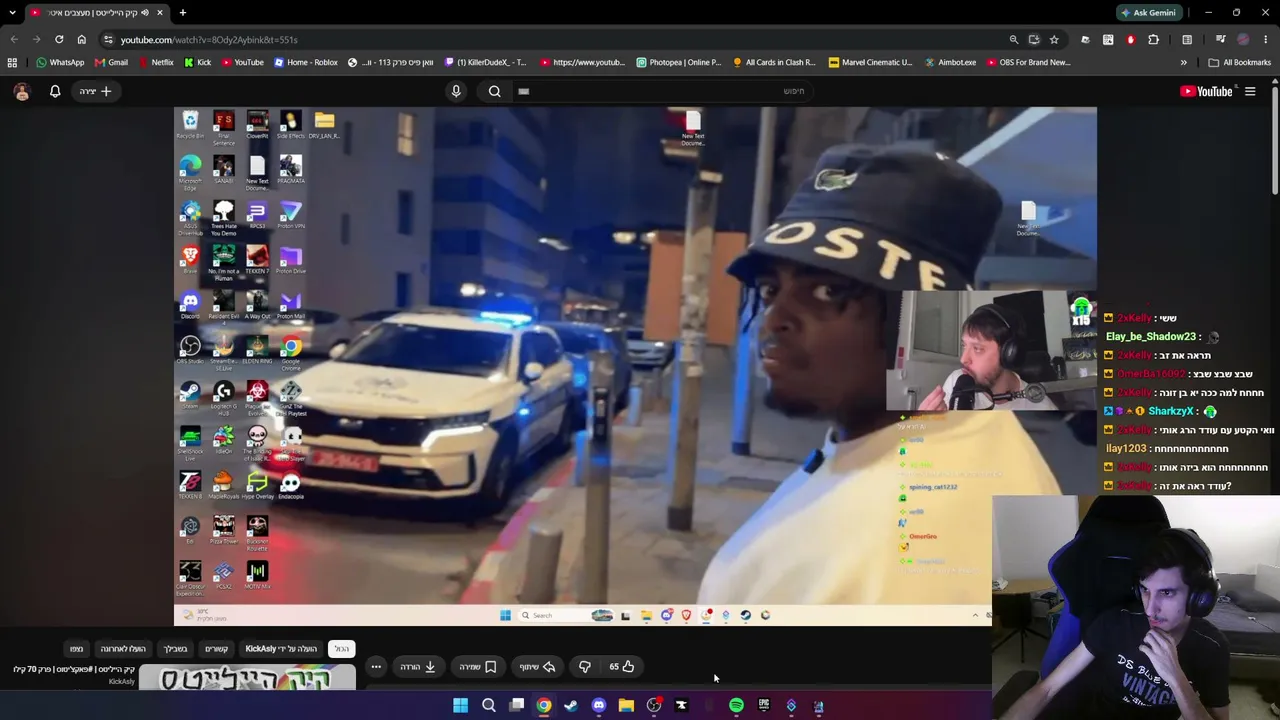Screen dimensions: 1280x720
Task: Open the All Bookmarks folder
Action: (x=1239, y=62)
